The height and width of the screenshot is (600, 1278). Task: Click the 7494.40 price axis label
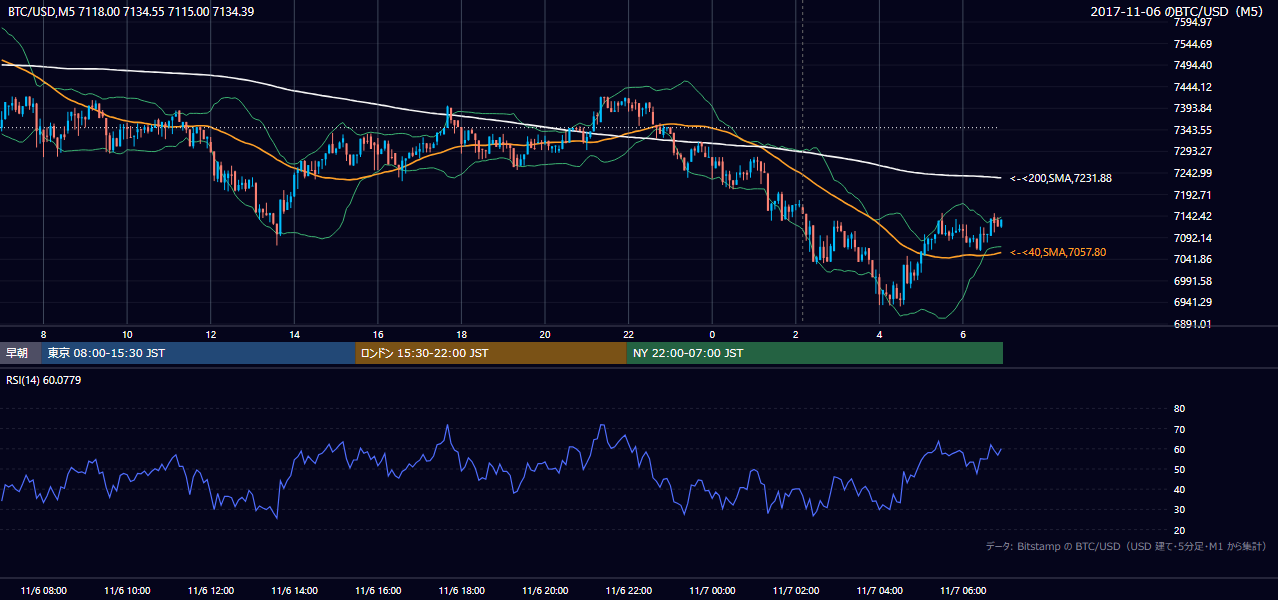pyautogui.click(x=1192, y=65)
